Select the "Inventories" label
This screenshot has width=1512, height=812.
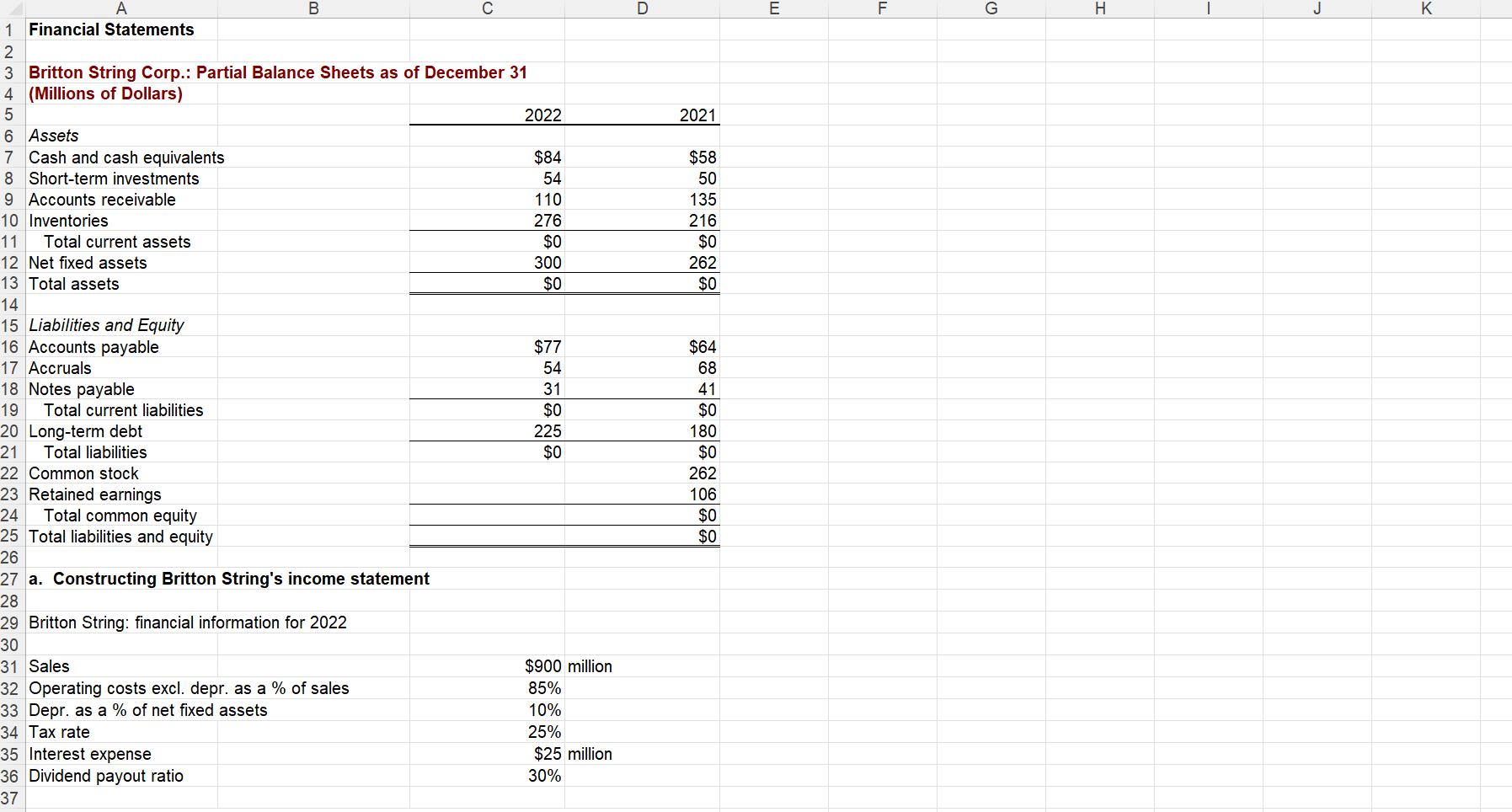[x=68, y=221]
